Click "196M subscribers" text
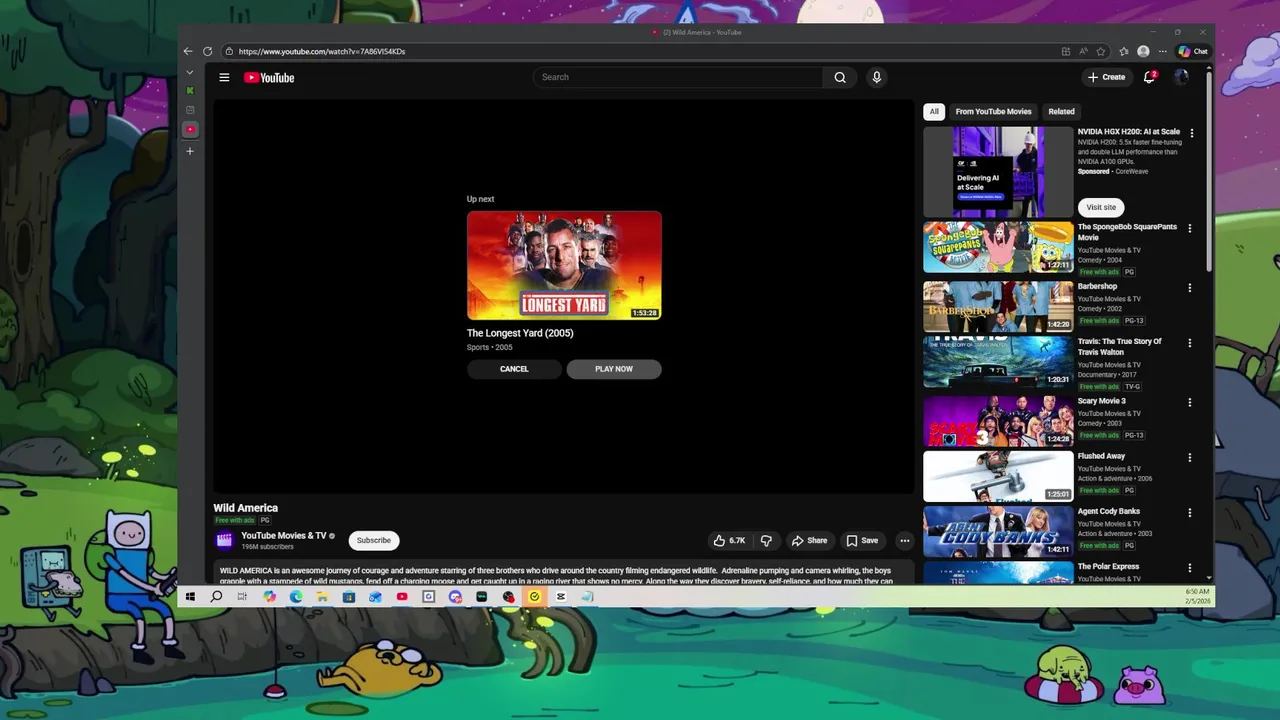This screenshot has width=1280, height=720. tap(267, 547)
